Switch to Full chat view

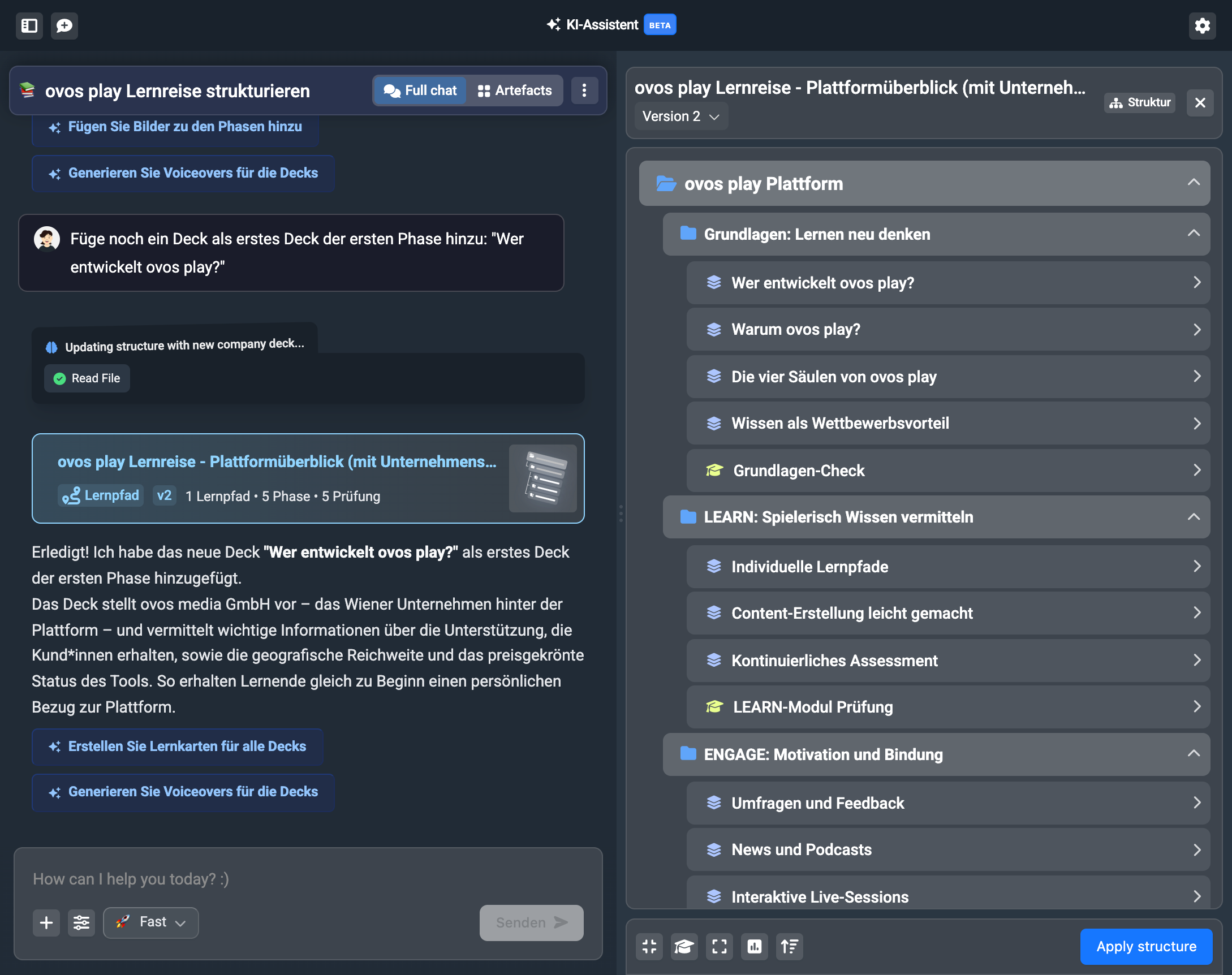pyautogui.click(x=420, y=90)
